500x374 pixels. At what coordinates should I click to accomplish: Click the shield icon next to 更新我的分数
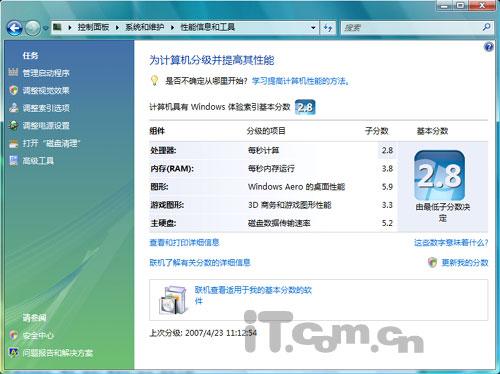pyautogui.click(x=432, y=262)
